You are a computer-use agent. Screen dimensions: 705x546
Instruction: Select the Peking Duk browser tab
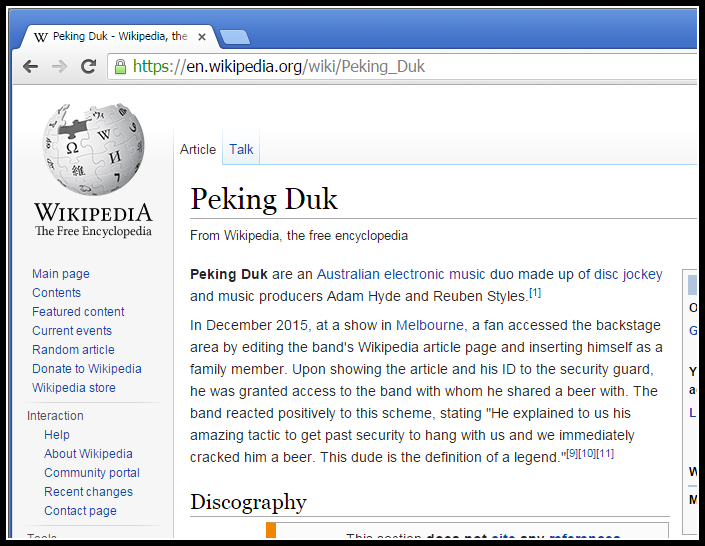click(x=119, y=37)
